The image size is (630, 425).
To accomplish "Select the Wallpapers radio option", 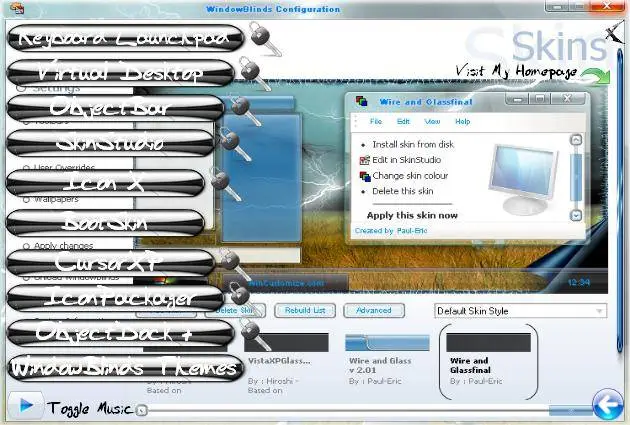I will pyautogui.click(x=27, y=199).
